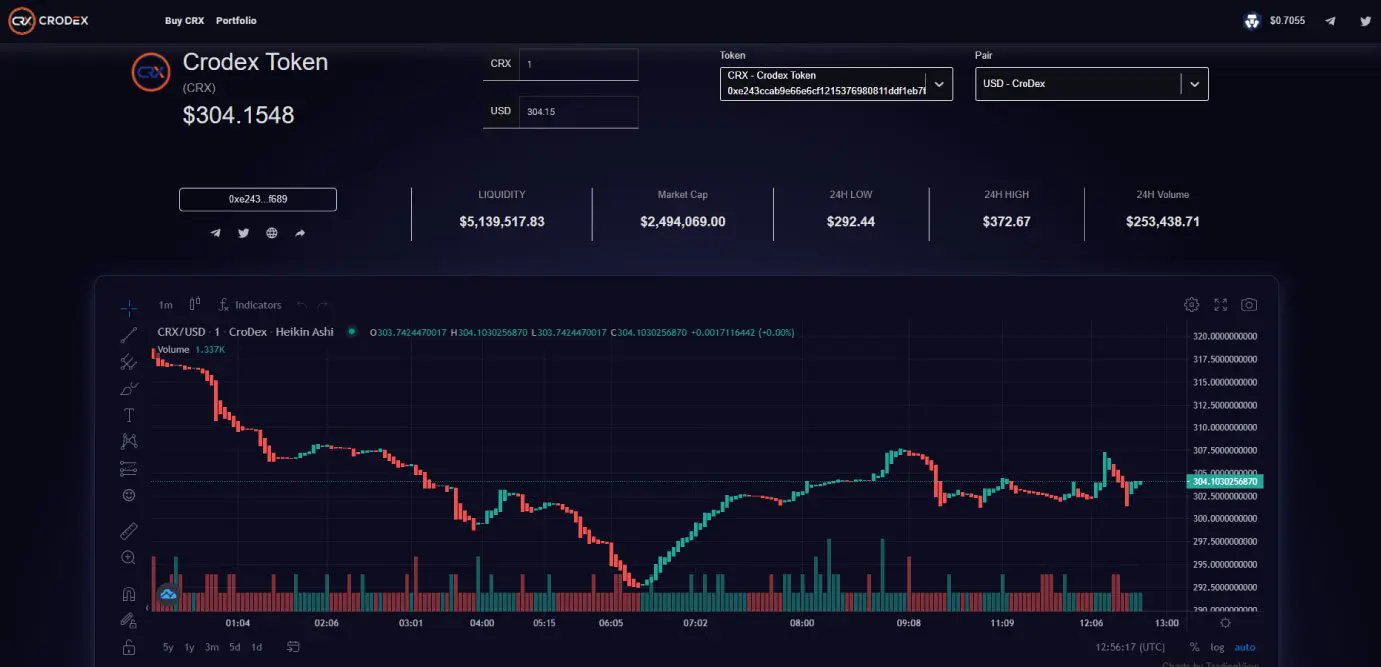Toggle lock all drawing tools
The width and height of the screenshot is (1381, 667).
[x=128, y=648]
